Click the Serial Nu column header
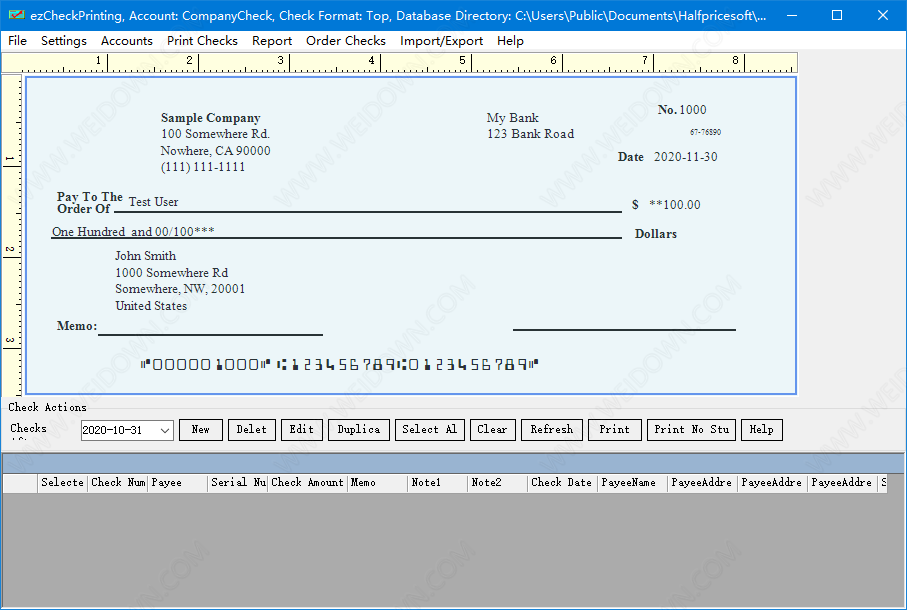907x610 pixels. click(x=238, y=483)
